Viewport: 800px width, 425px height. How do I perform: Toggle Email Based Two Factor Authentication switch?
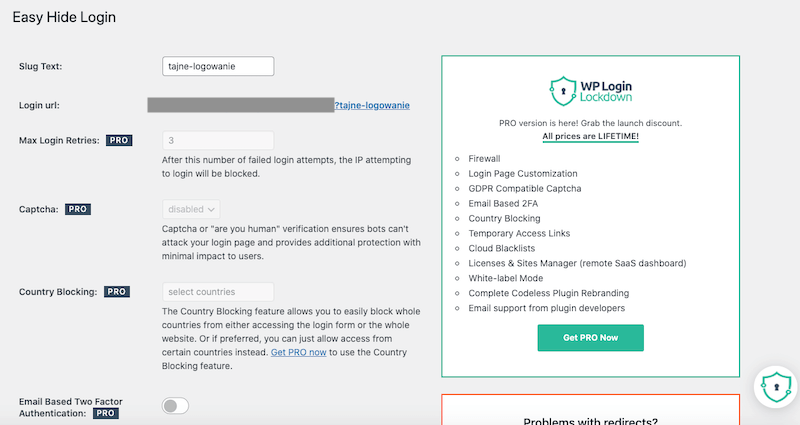(x=175, y=405)
